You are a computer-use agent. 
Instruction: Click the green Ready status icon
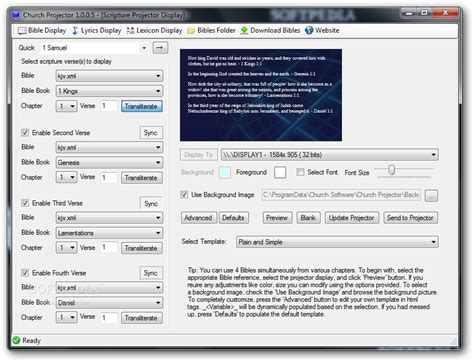16,340
